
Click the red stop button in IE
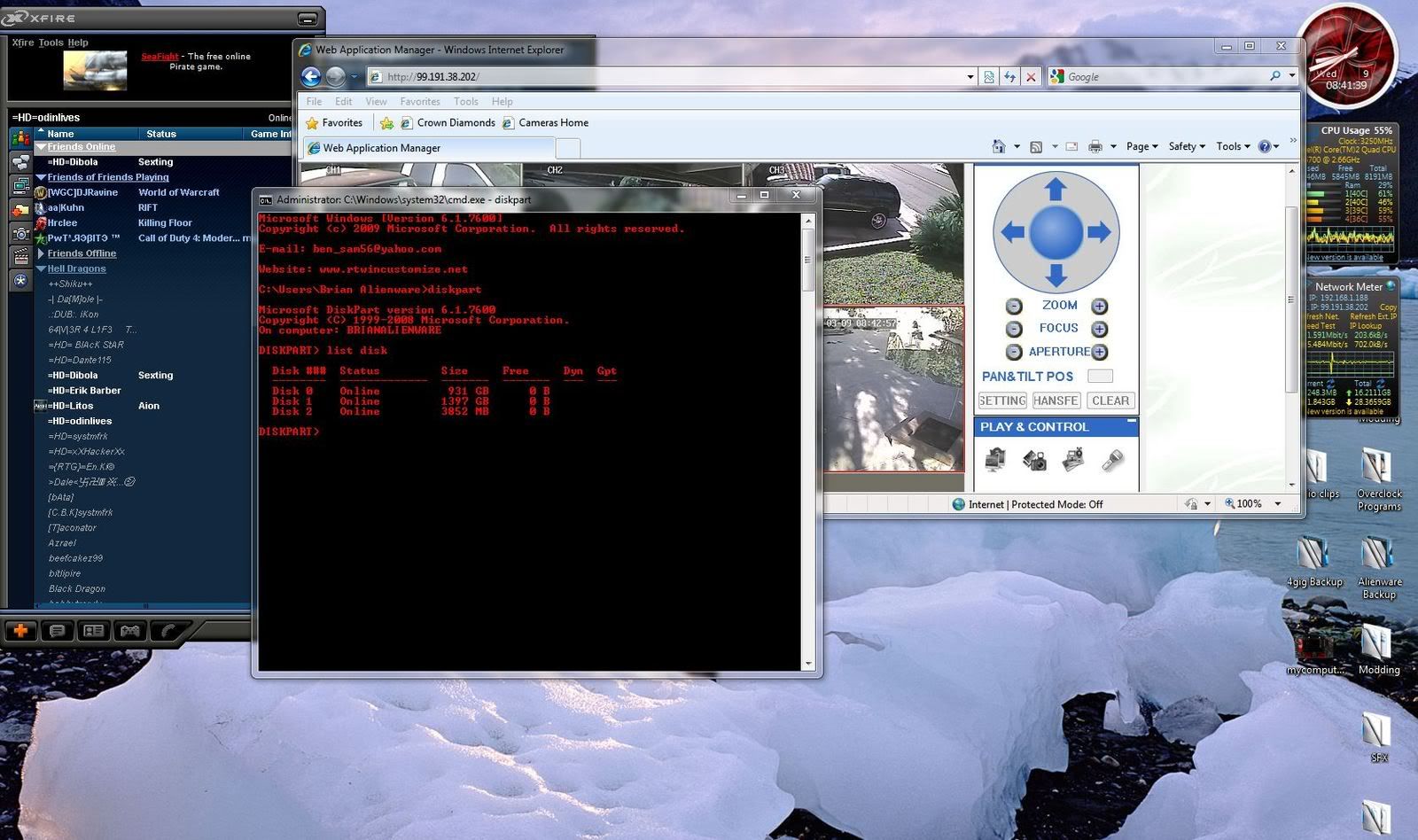[1030, 77]
